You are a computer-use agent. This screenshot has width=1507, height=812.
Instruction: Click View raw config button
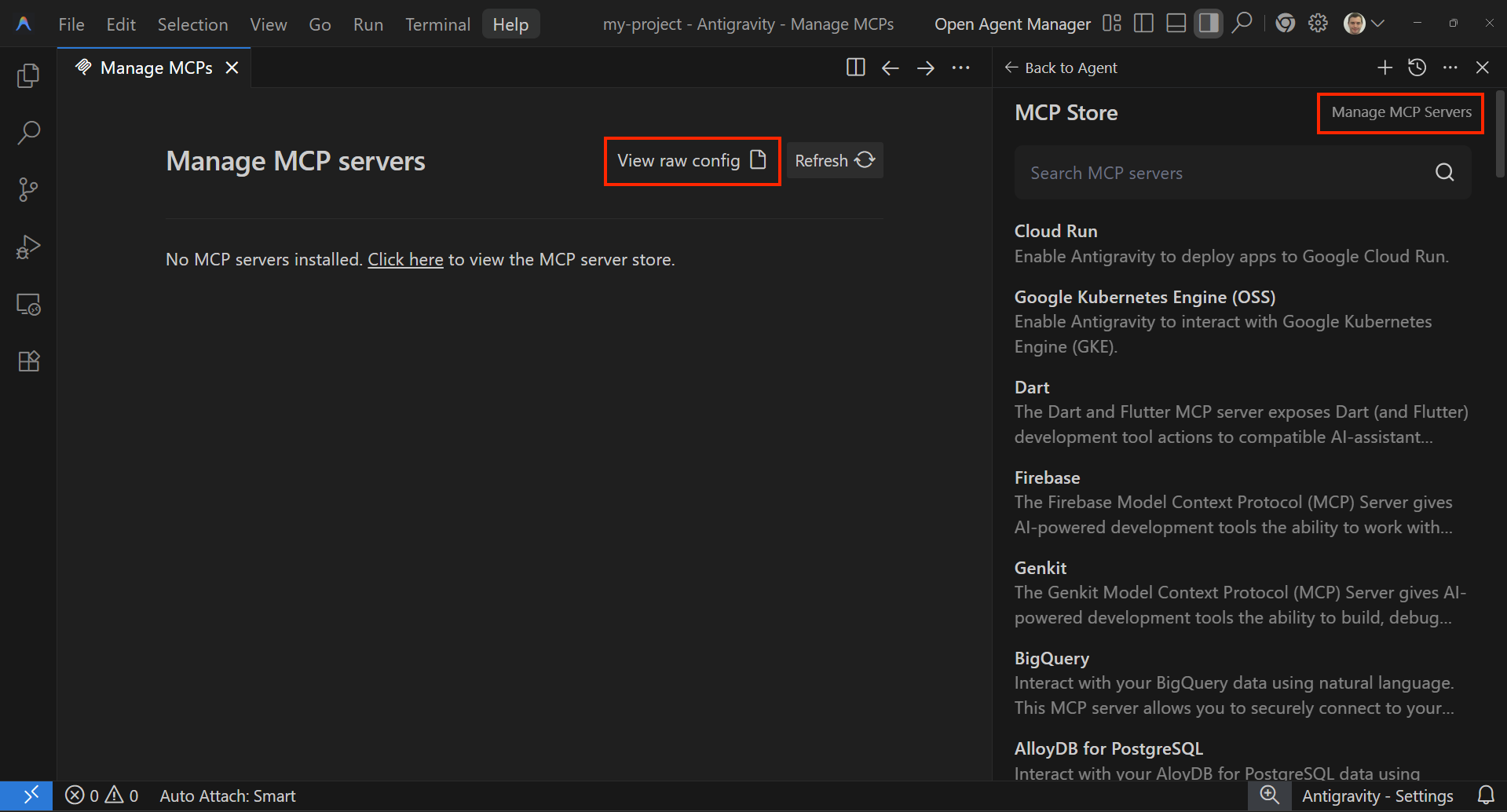pyautogui.click(x=692, y=160)
